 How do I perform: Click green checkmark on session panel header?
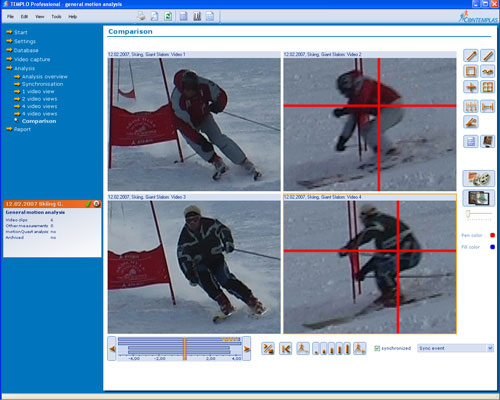tap(88, 204)
